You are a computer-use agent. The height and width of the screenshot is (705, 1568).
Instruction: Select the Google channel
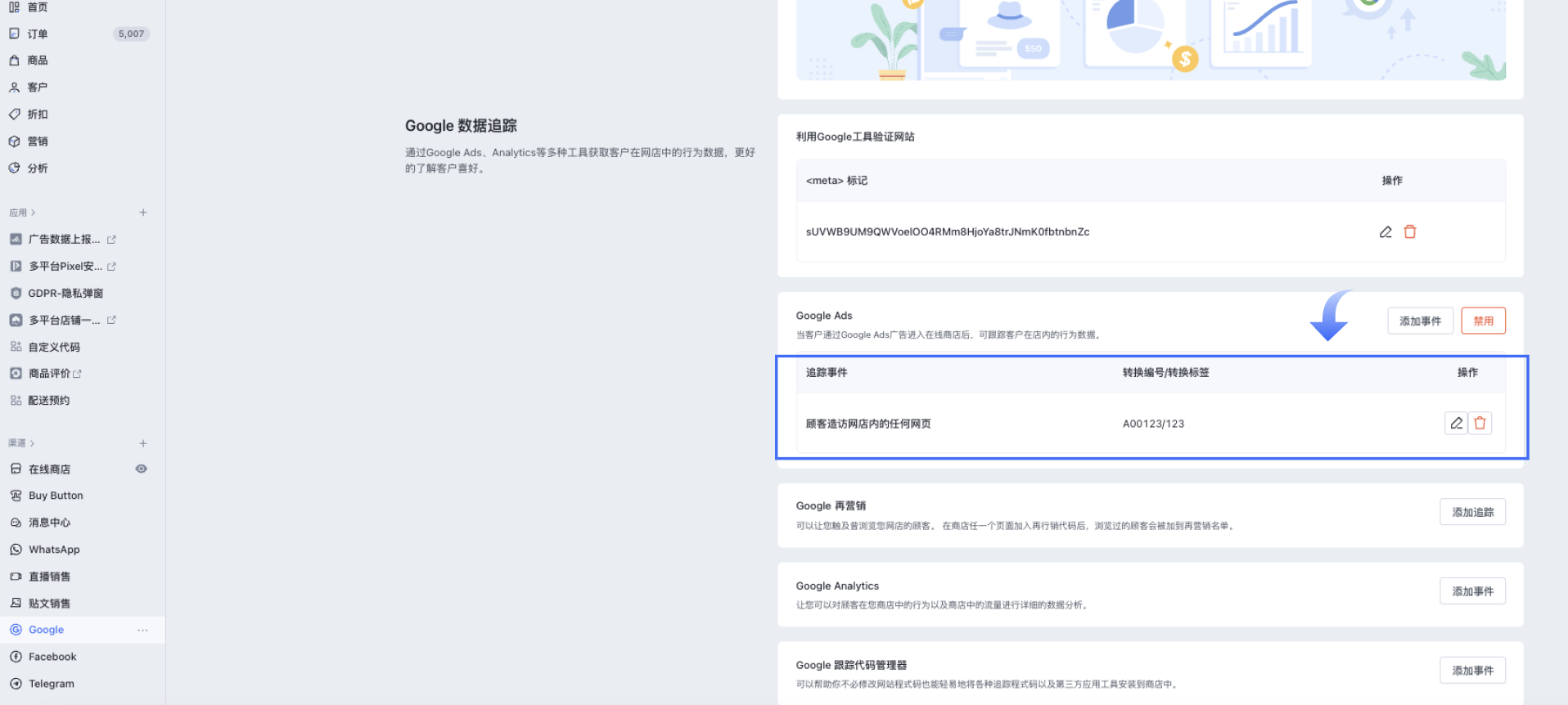46,630
